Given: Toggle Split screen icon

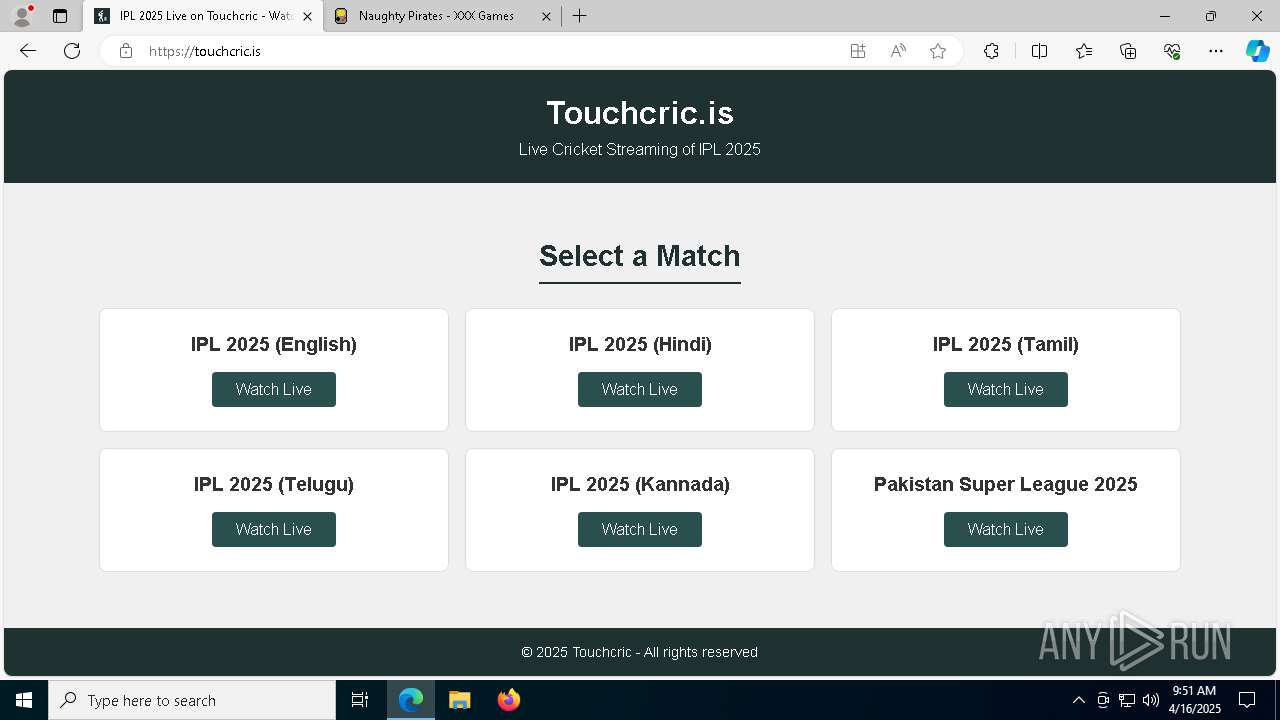Looking at the screenshot, I should pyautogui.click(x=1039, y=51).
